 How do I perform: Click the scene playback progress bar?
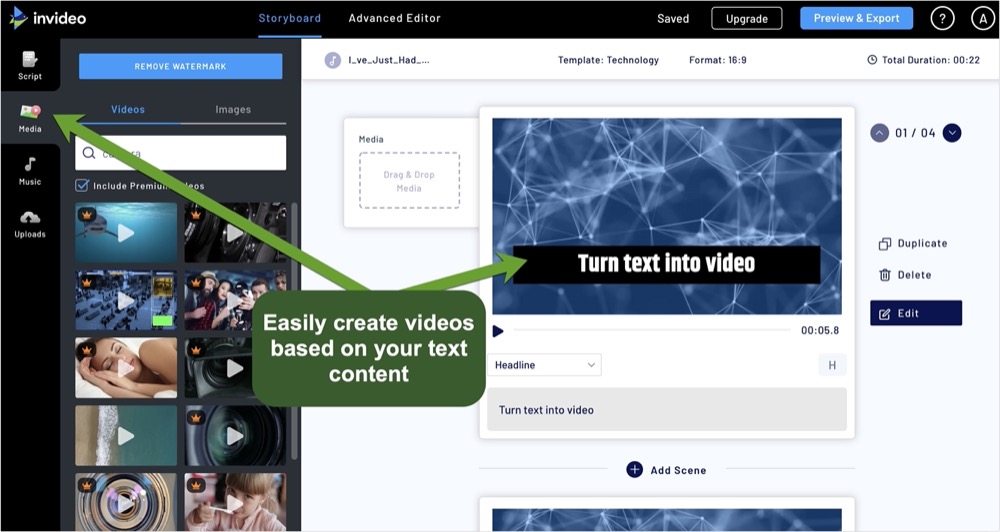coord(650,330)
